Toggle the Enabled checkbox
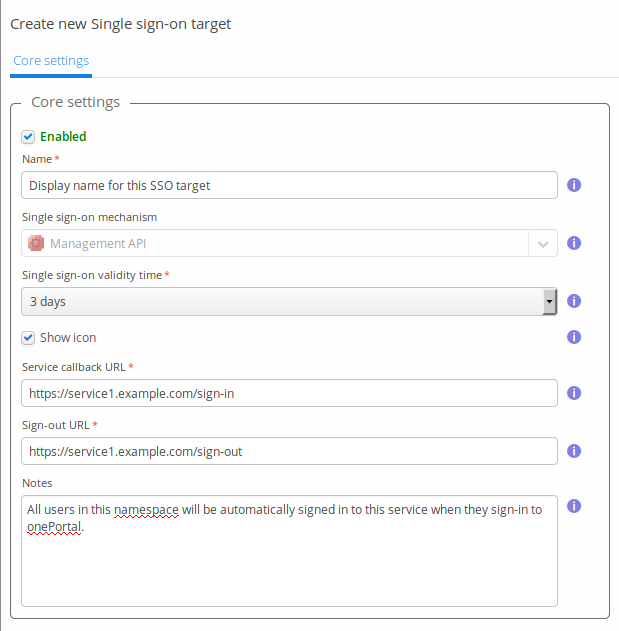Viewport: 619px width, 631px height. [29, 136]
